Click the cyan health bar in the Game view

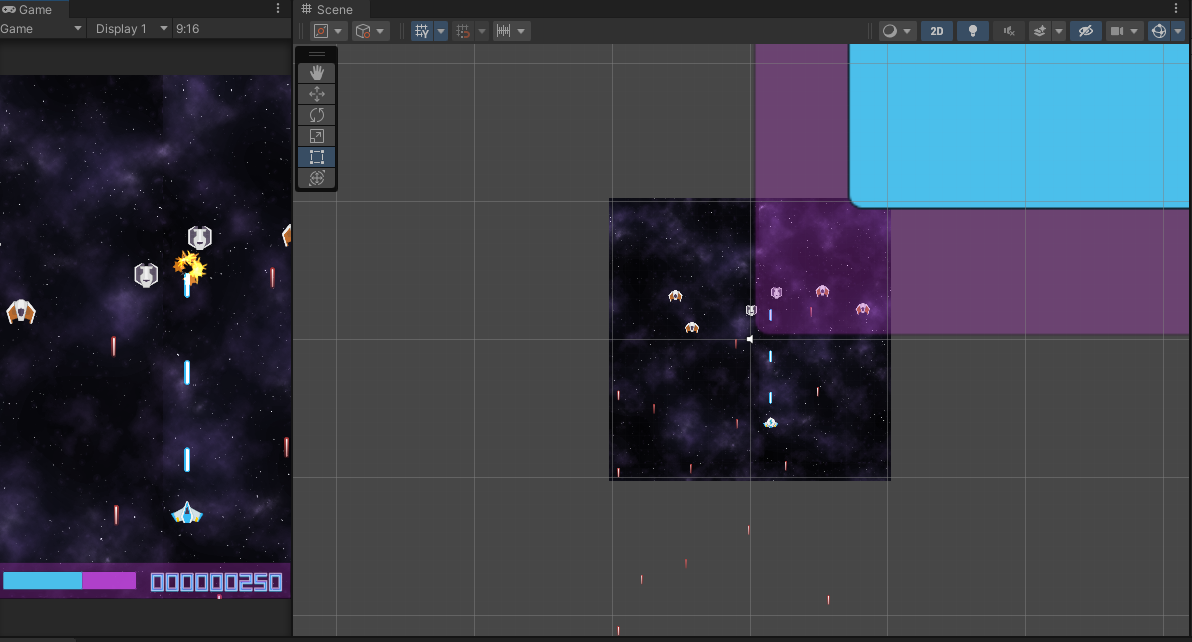42,580
